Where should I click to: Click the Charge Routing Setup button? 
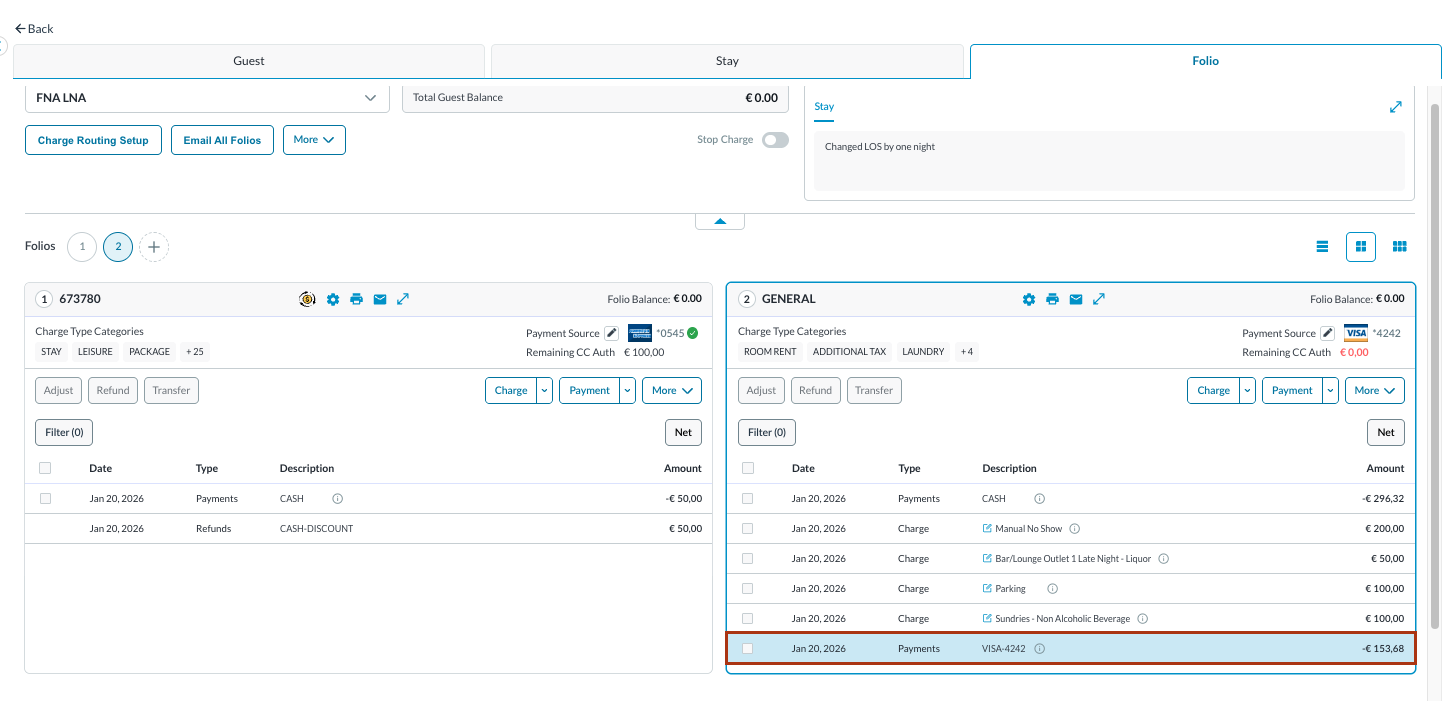[93, 140]
